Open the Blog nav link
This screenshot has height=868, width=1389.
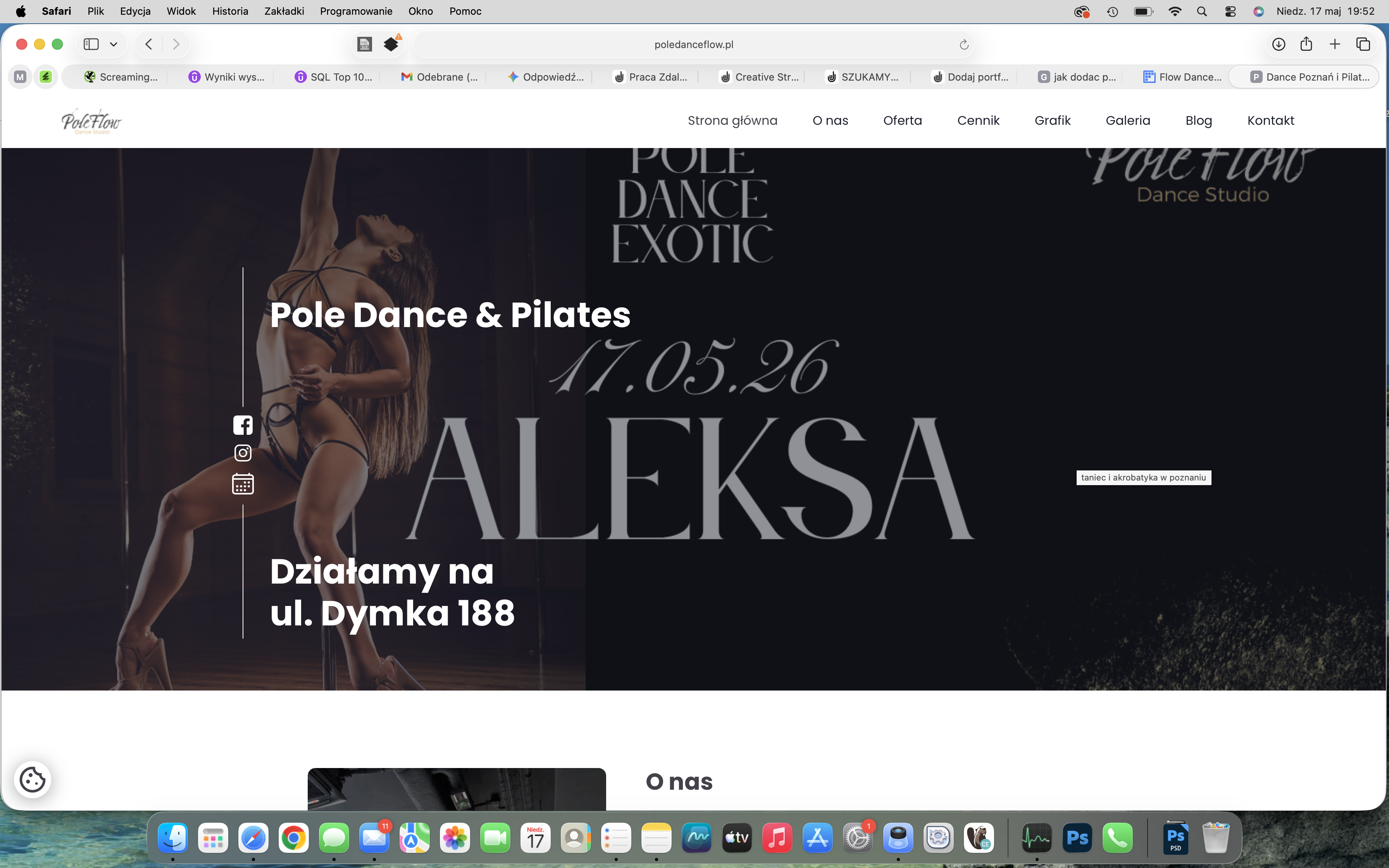point(1198,121)
